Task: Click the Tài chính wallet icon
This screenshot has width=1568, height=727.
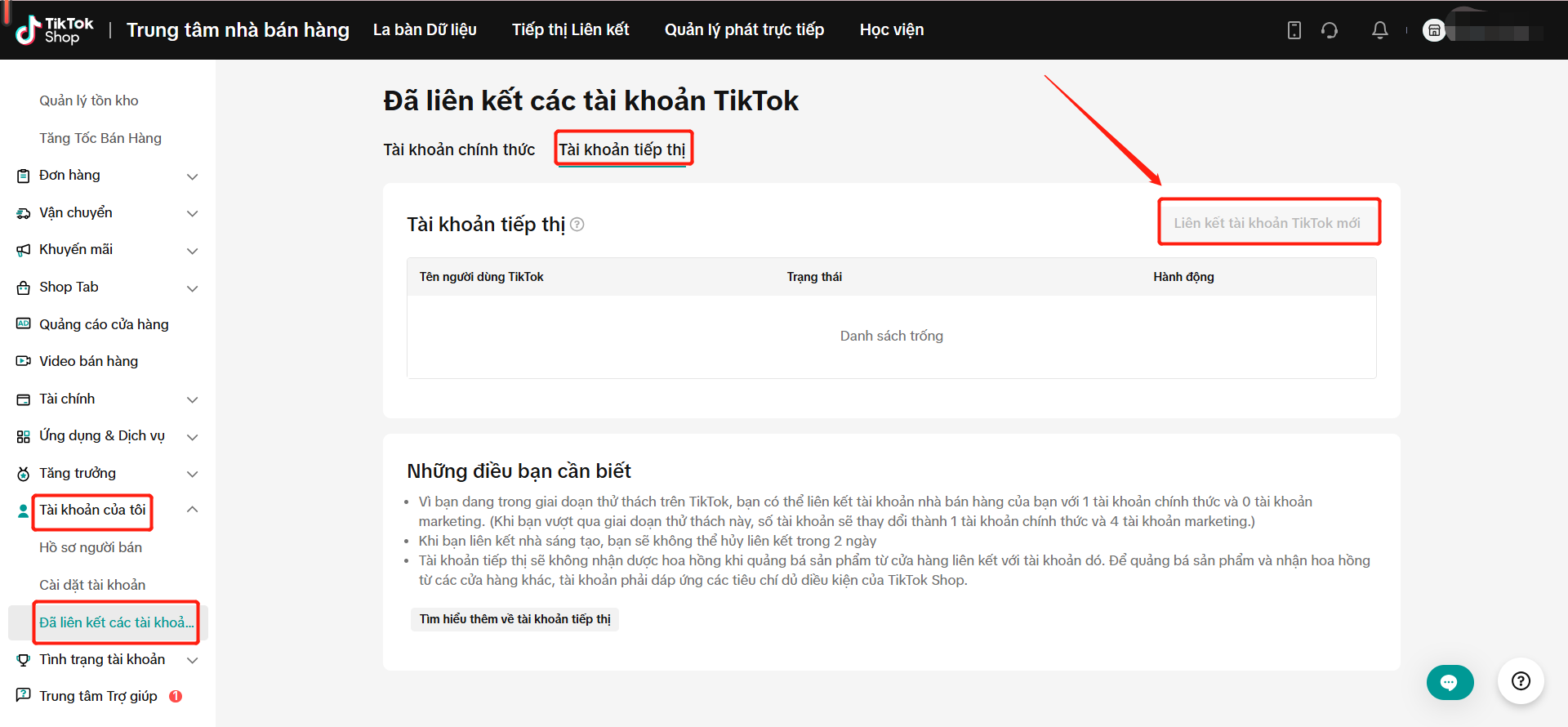Action: tap(24, 399)
